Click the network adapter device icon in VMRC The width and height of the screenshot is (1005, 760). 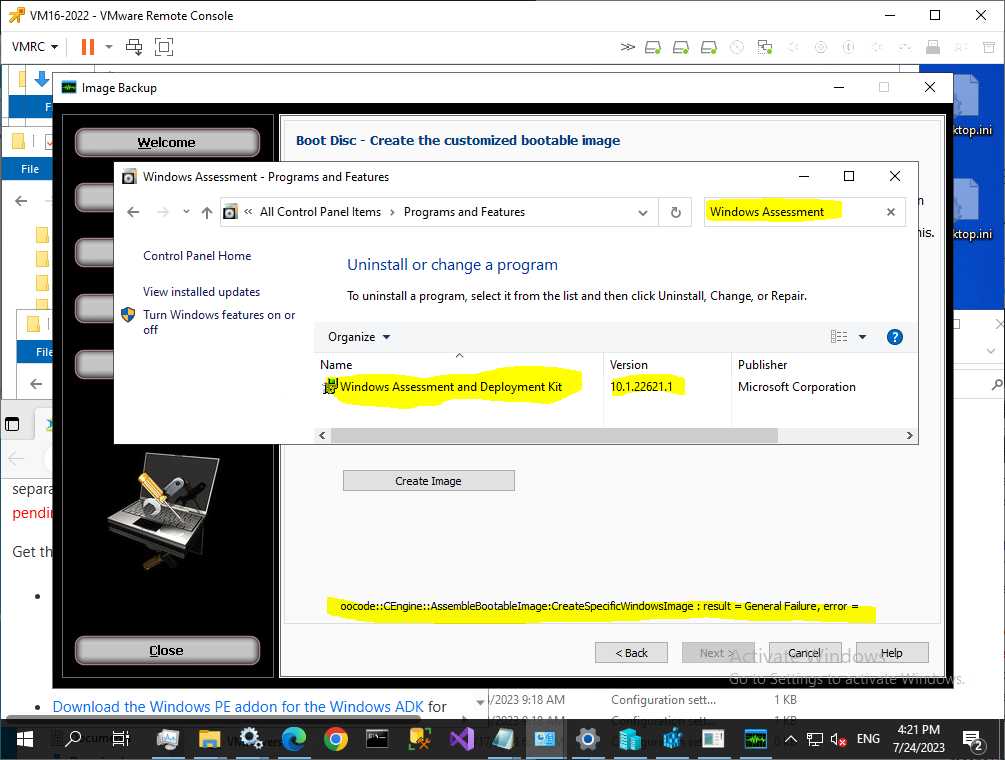click(x=765, y=47)
